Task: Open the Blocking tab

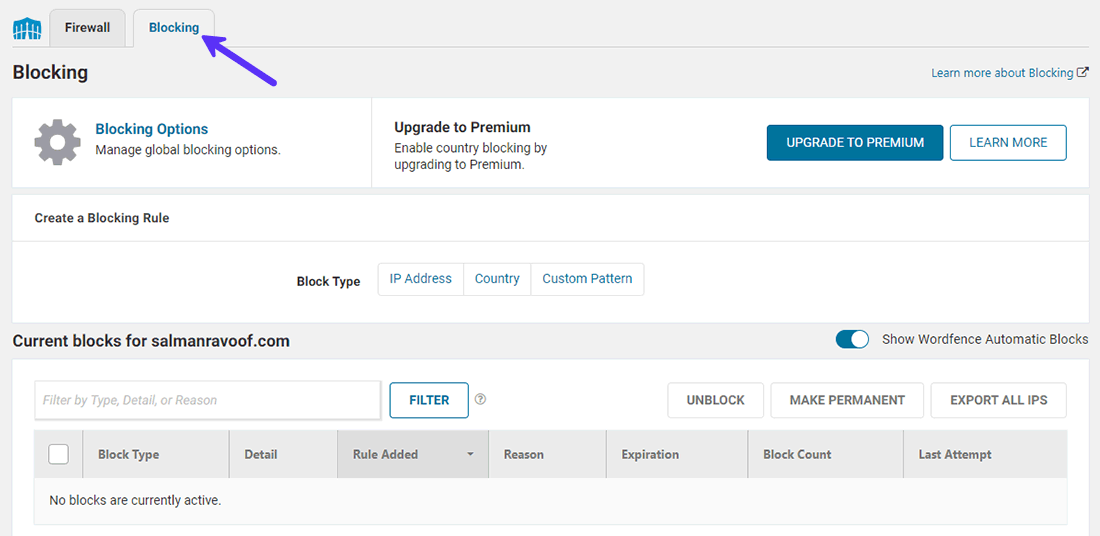Action: pyautogui.click(x=174, y=28)
